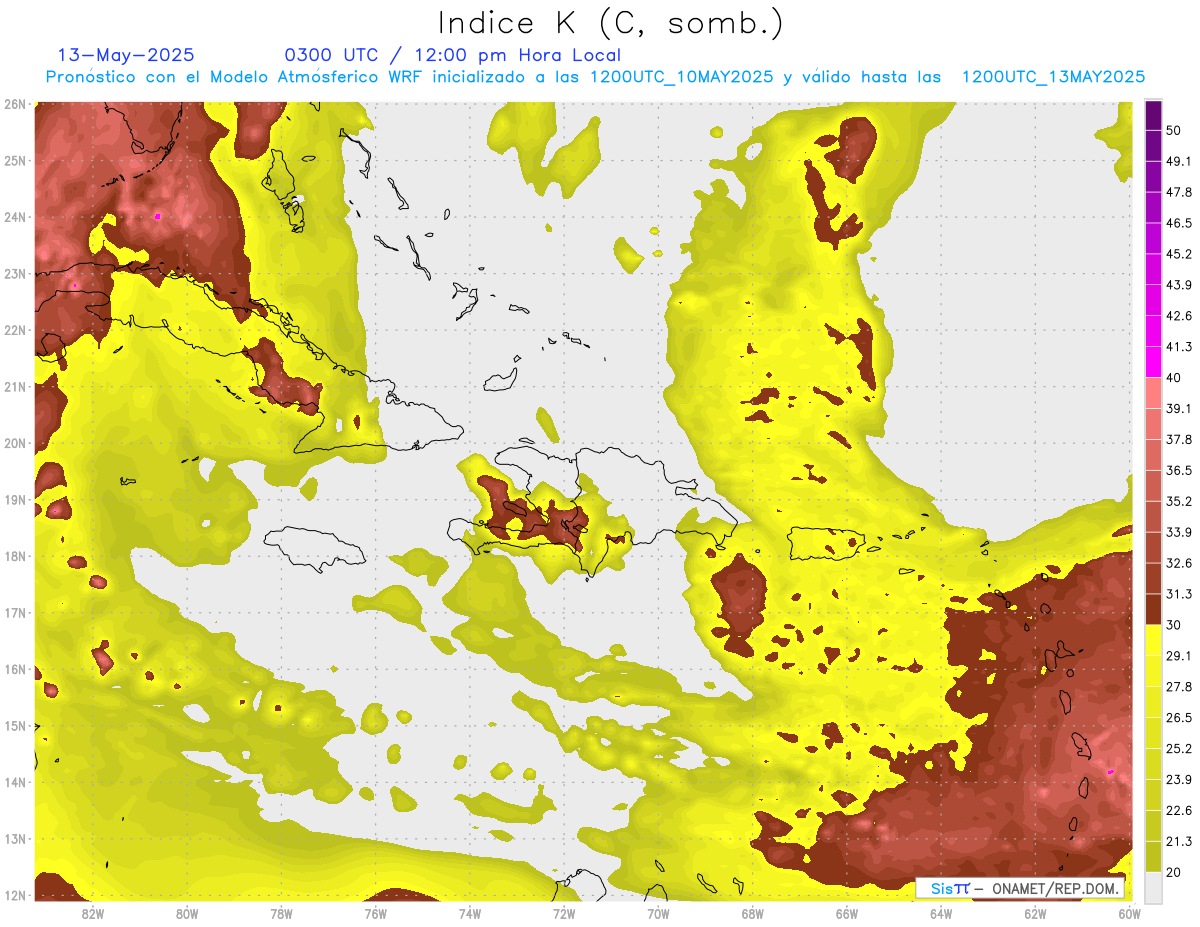The width and height of the screenshot is (1200, 927).
Task: Click the '18N' latitude axis label
Action: coord(15,556)
